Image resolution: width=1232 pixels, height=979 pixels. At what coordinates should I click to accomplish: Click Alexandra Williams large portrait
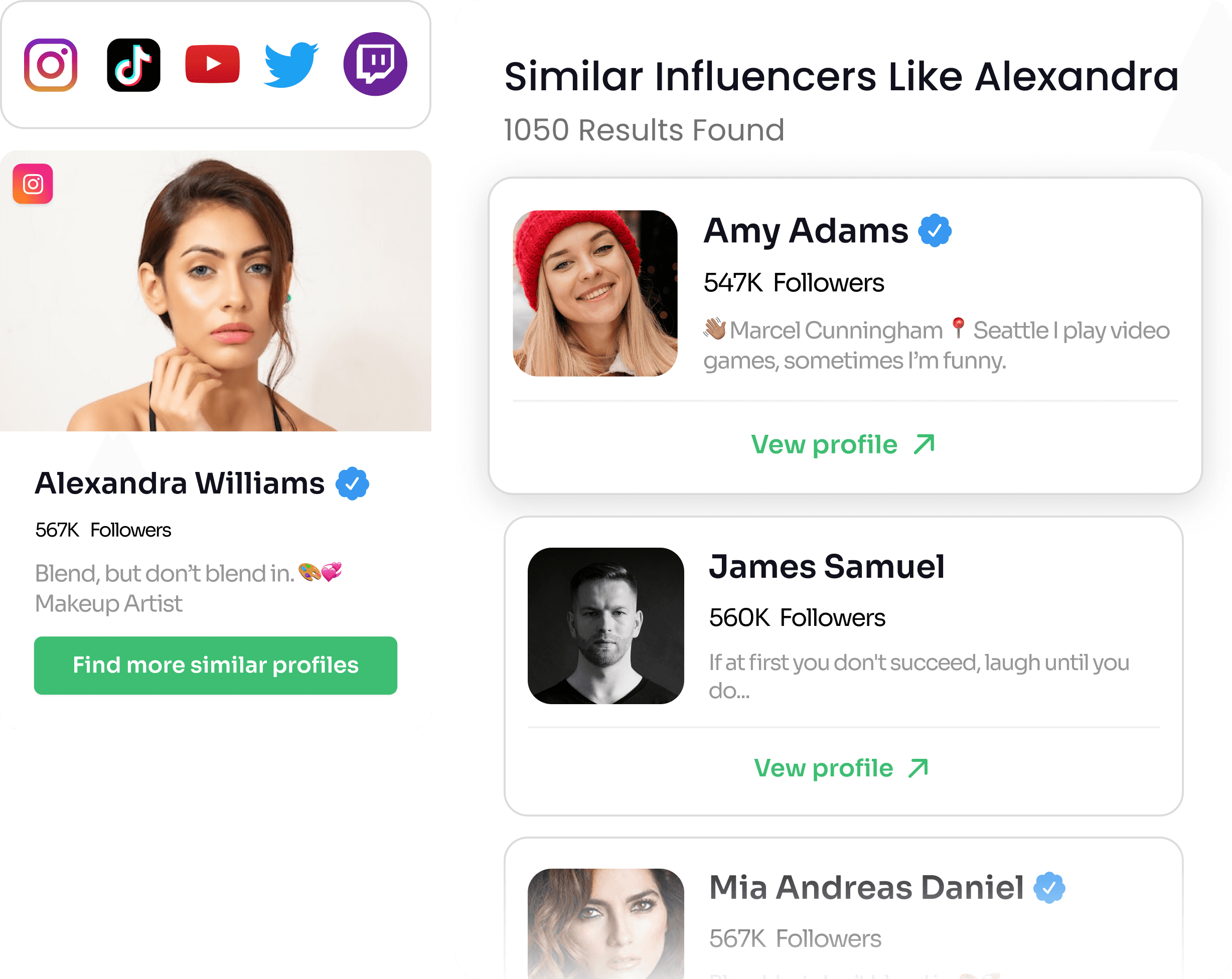215,291
